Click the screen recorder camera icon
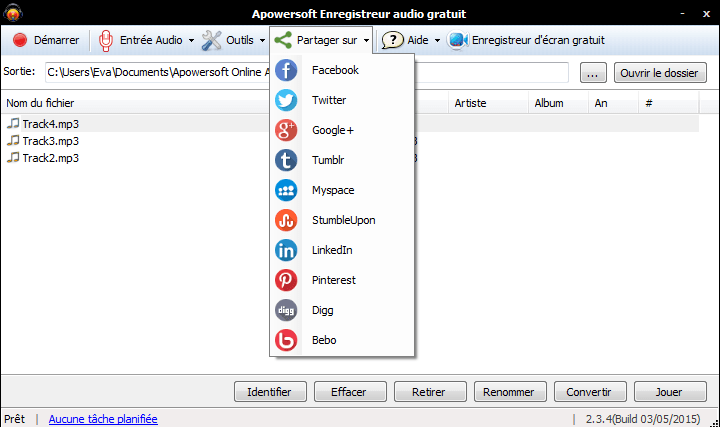 pyautogui.click(x=457, y=40)
